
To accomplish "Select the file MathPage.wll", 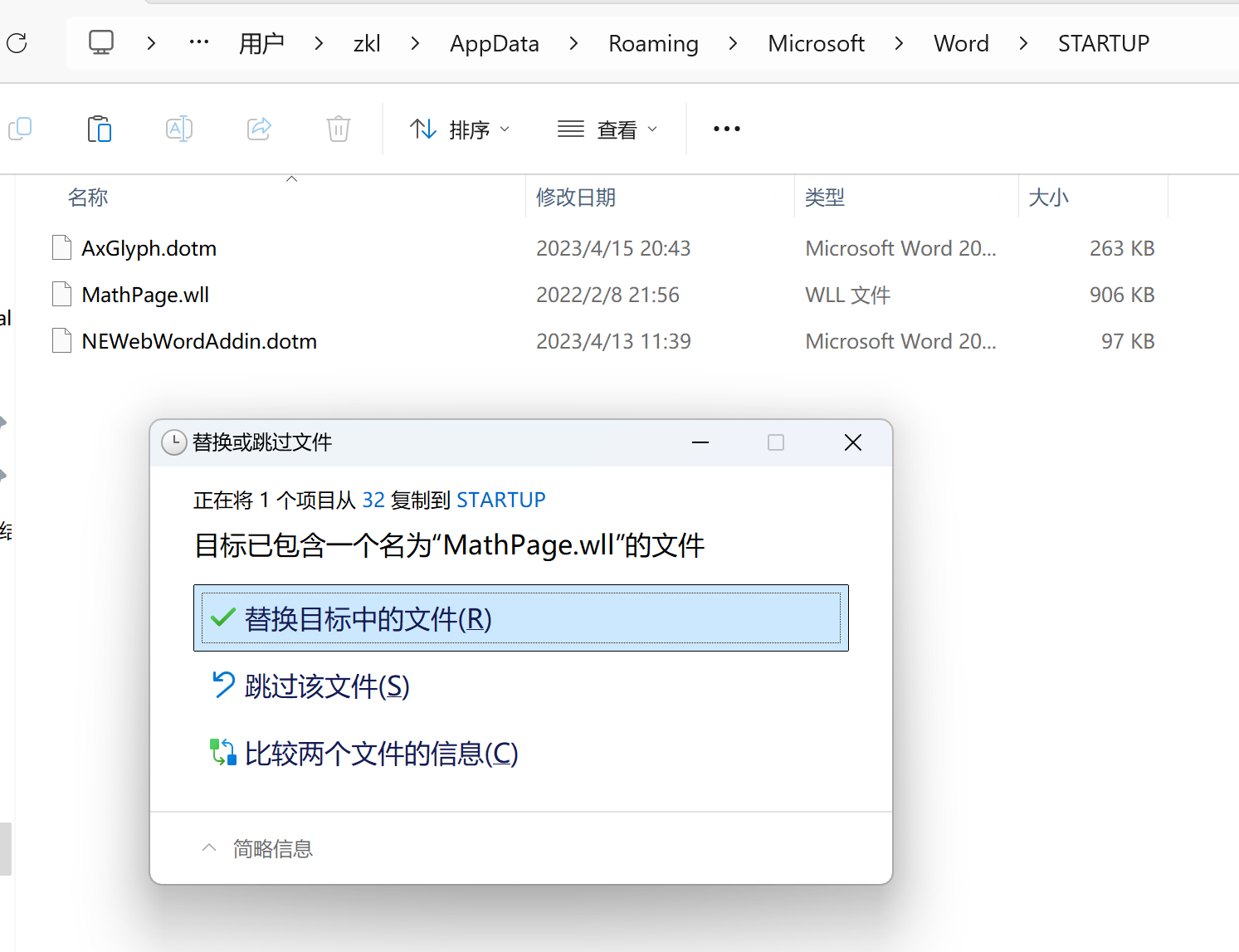I will tap(145, 295).
